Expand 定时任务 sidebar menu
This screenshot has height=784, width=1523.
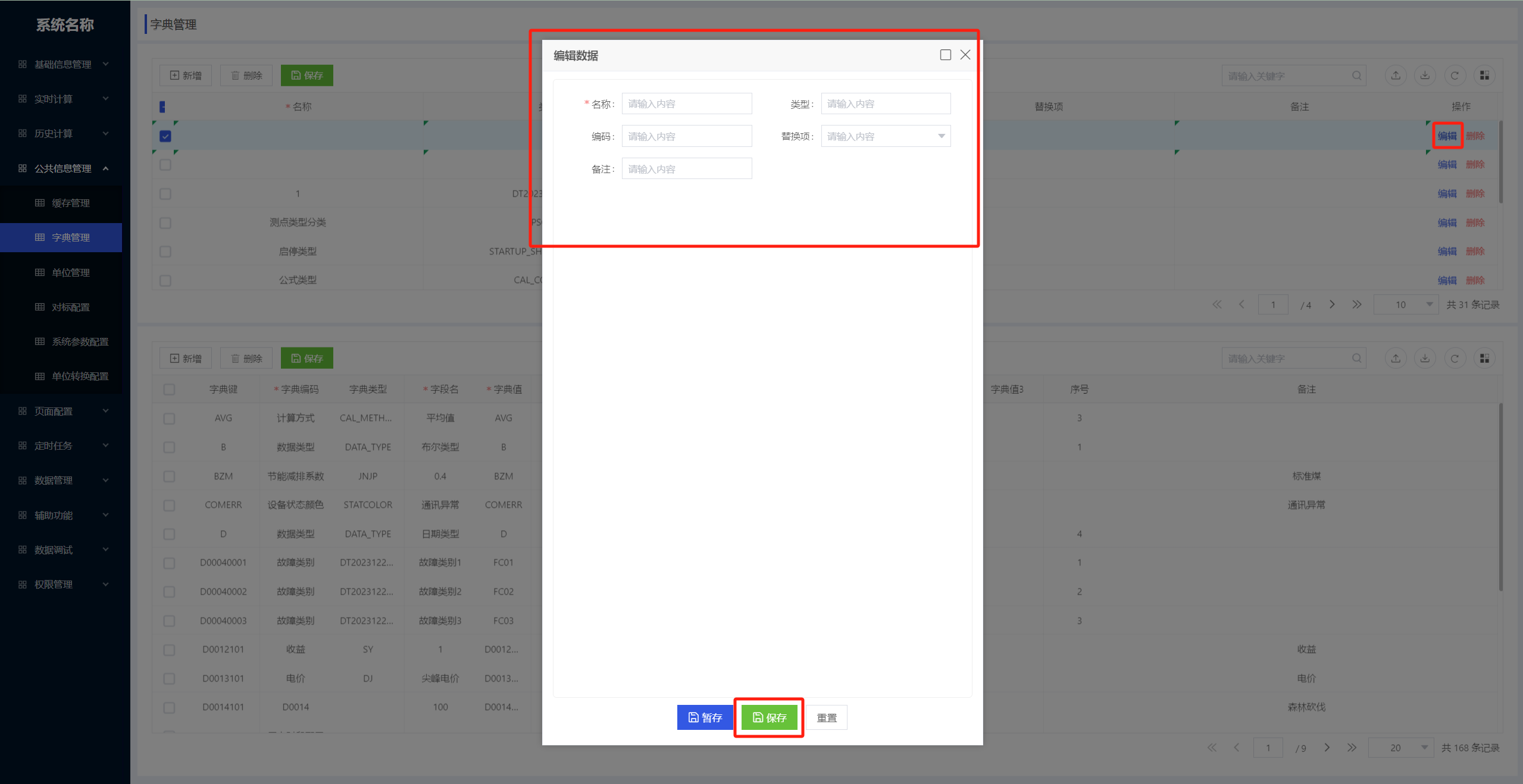click(64, 446)
